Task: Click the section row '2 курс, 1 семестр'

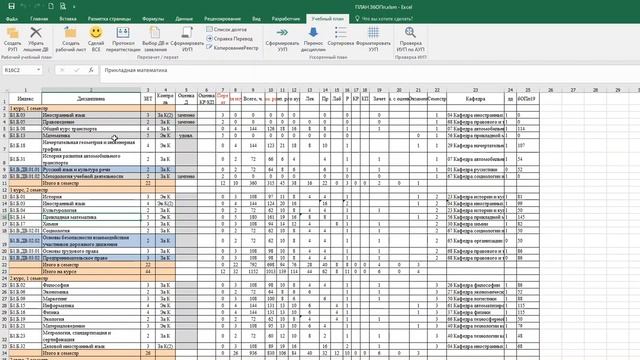Action: click(x=92, y=278)
